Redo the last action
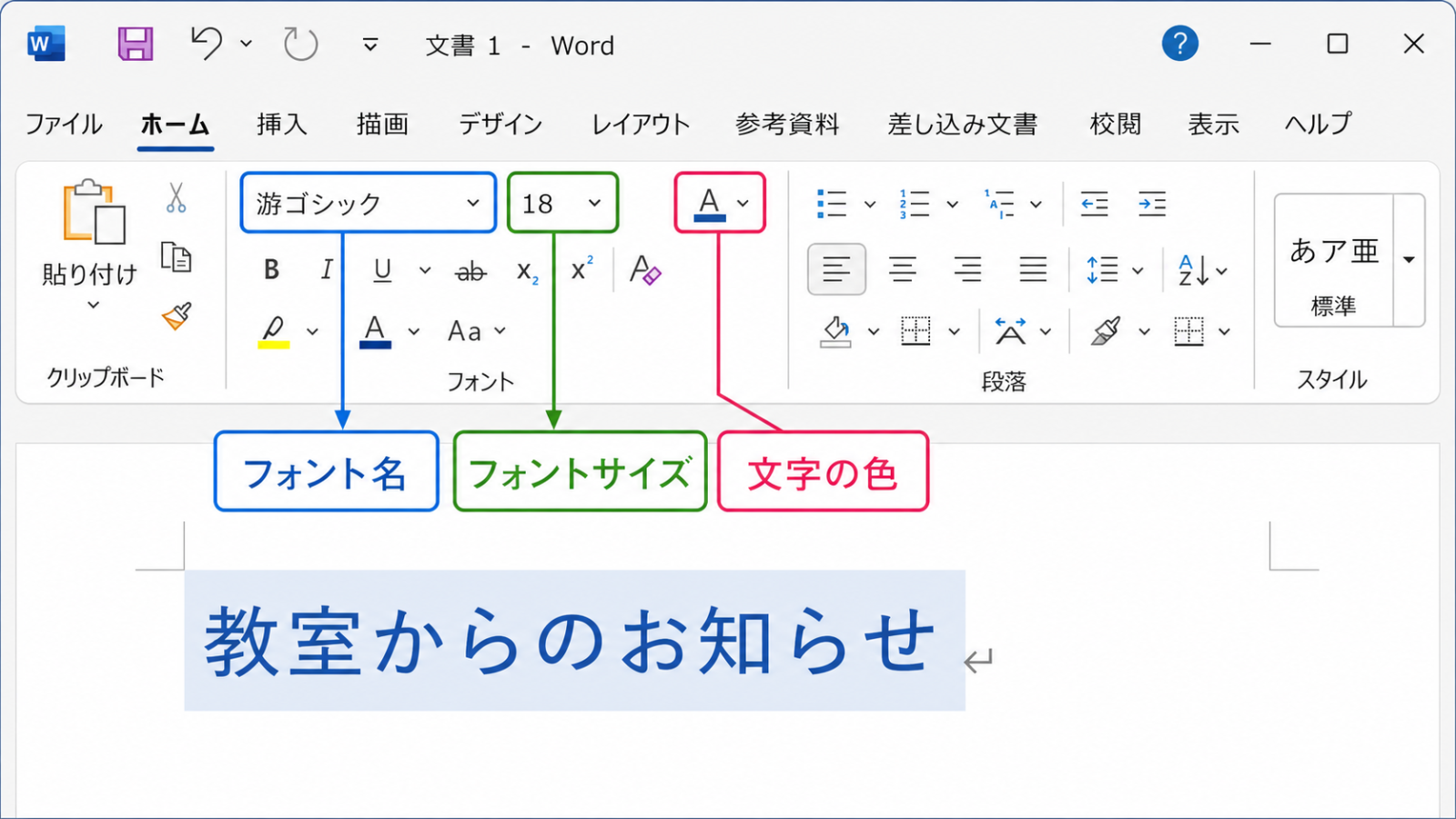Image resolution: width=1456 pixels, height=819 pixels. point(300,44)
